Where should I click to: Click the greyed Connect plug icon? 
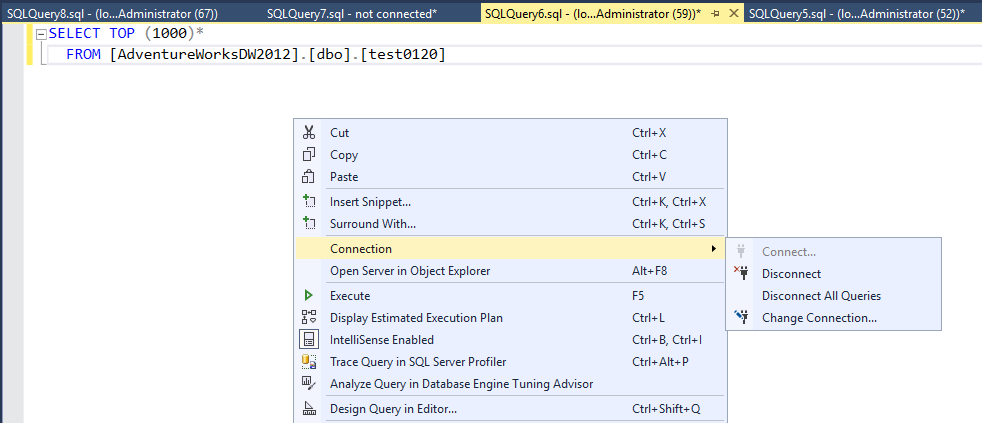pos(742,251)
